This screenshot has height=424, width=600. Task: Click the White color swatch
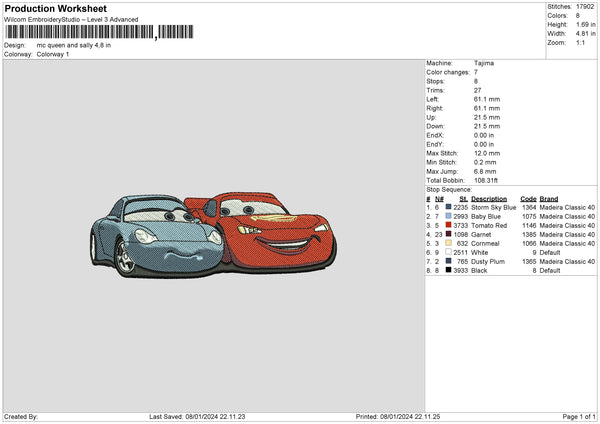(x=448, y=252)
